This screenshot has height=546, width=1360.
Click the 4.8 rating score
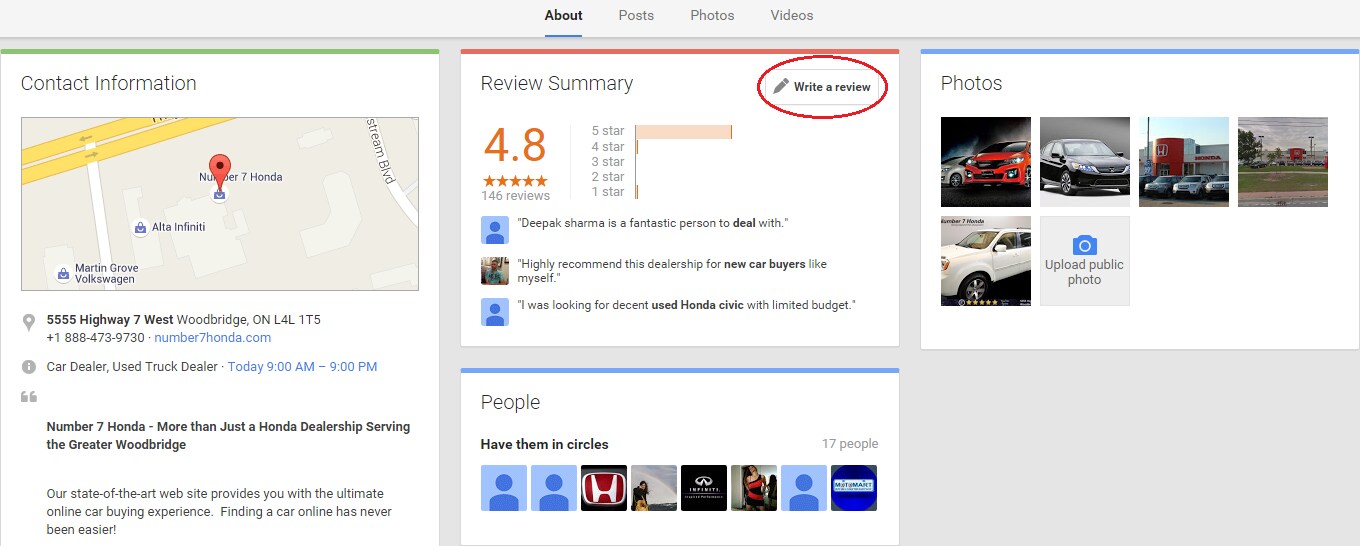pos(515,146)
